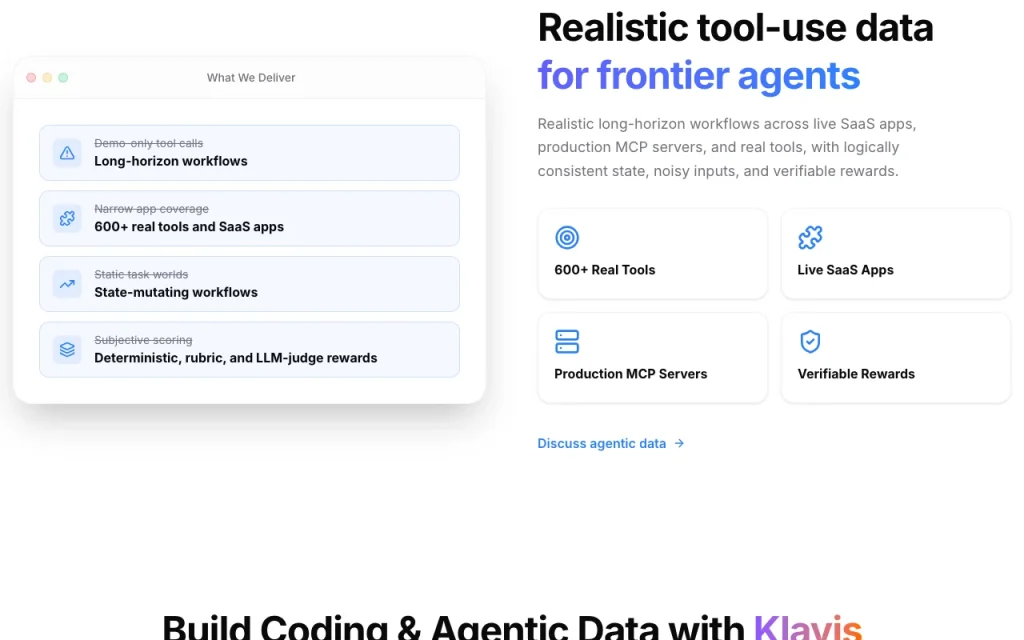Viewport: 1024px width, 640px height.
Task: Click the for frontier agents blue heading
Action: point(699,76)
